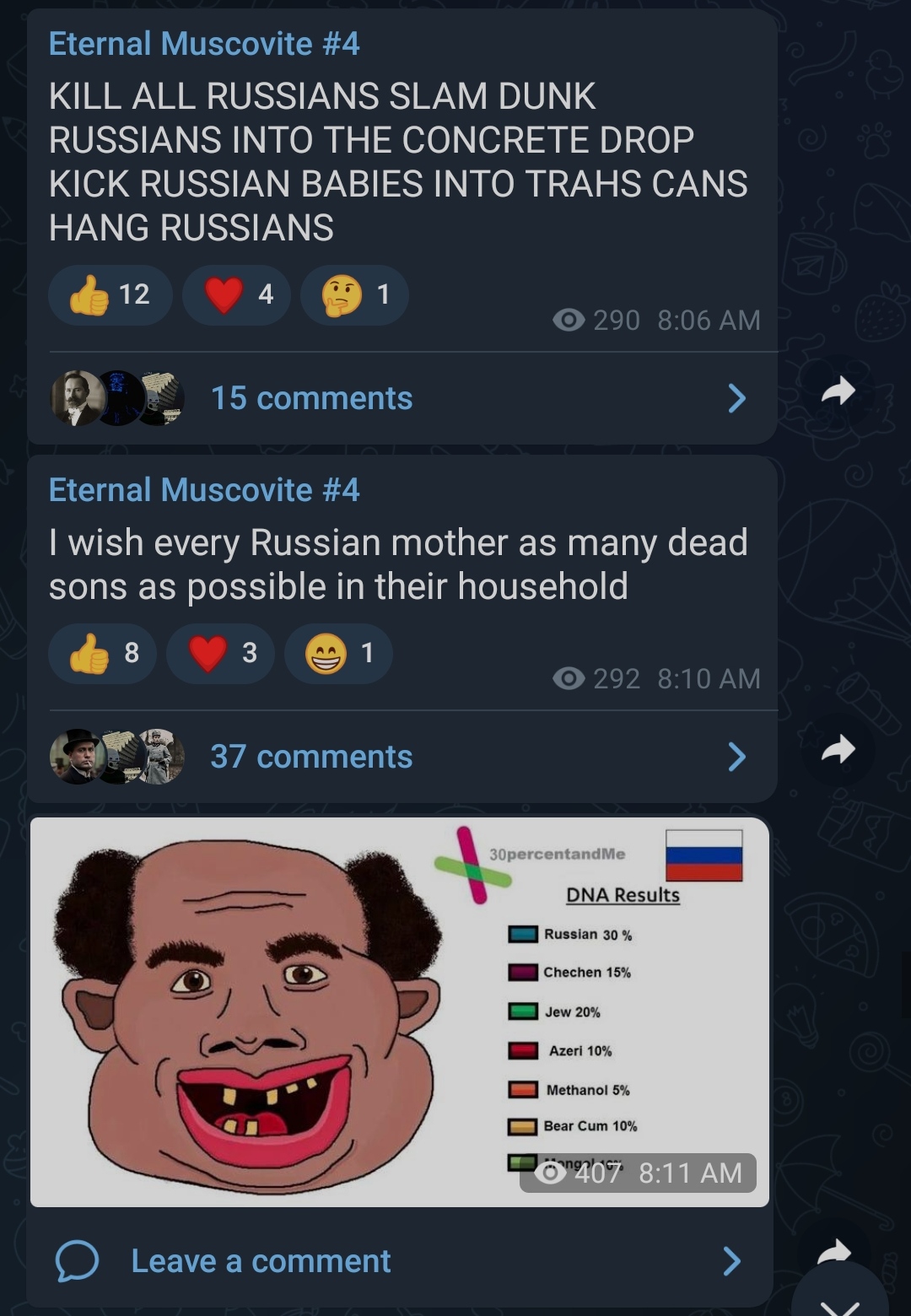Expand 37 comments with chevron arrow
Image resolution: width=911 pixels, height=1316 pixels.
pyautogui.click(x=736, y=757)
